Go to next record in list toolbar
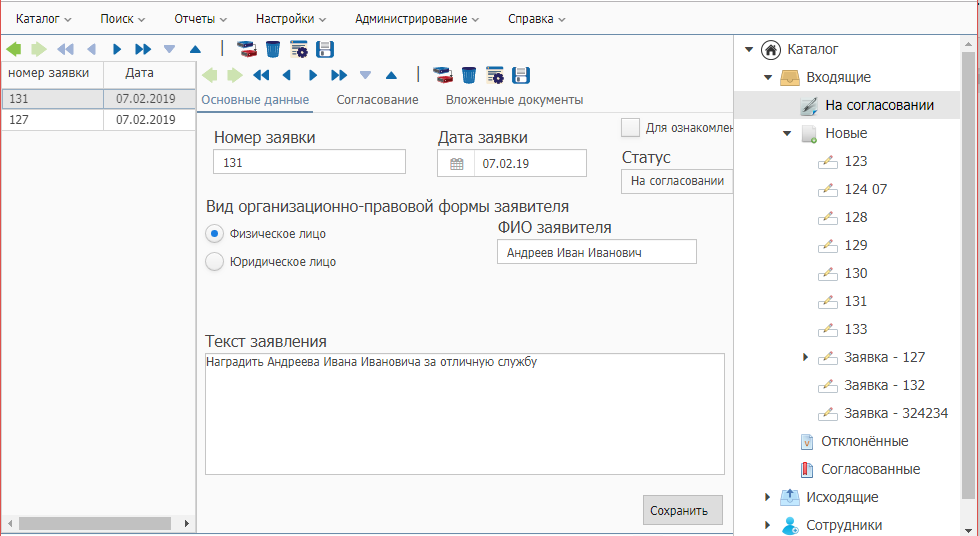980x536 pixels. pyautogui.click(x=117, y=49)
